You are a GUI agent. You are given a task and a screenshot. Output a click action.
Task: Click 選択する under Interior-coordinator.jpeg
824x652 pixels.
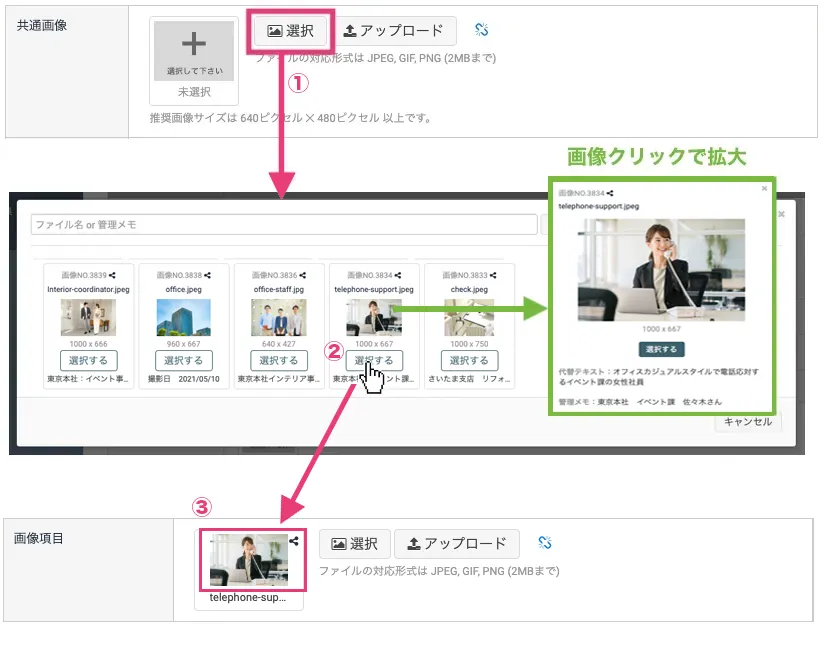click(88, 360)
